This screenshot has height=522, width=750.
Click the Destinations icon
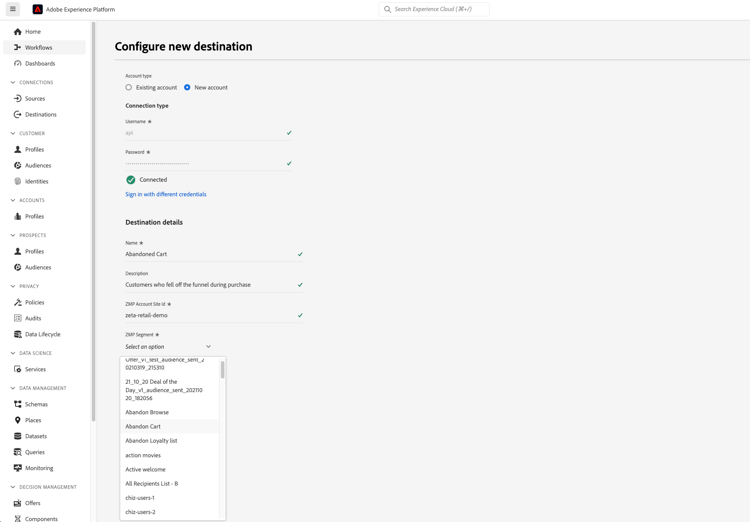[18, 114]
